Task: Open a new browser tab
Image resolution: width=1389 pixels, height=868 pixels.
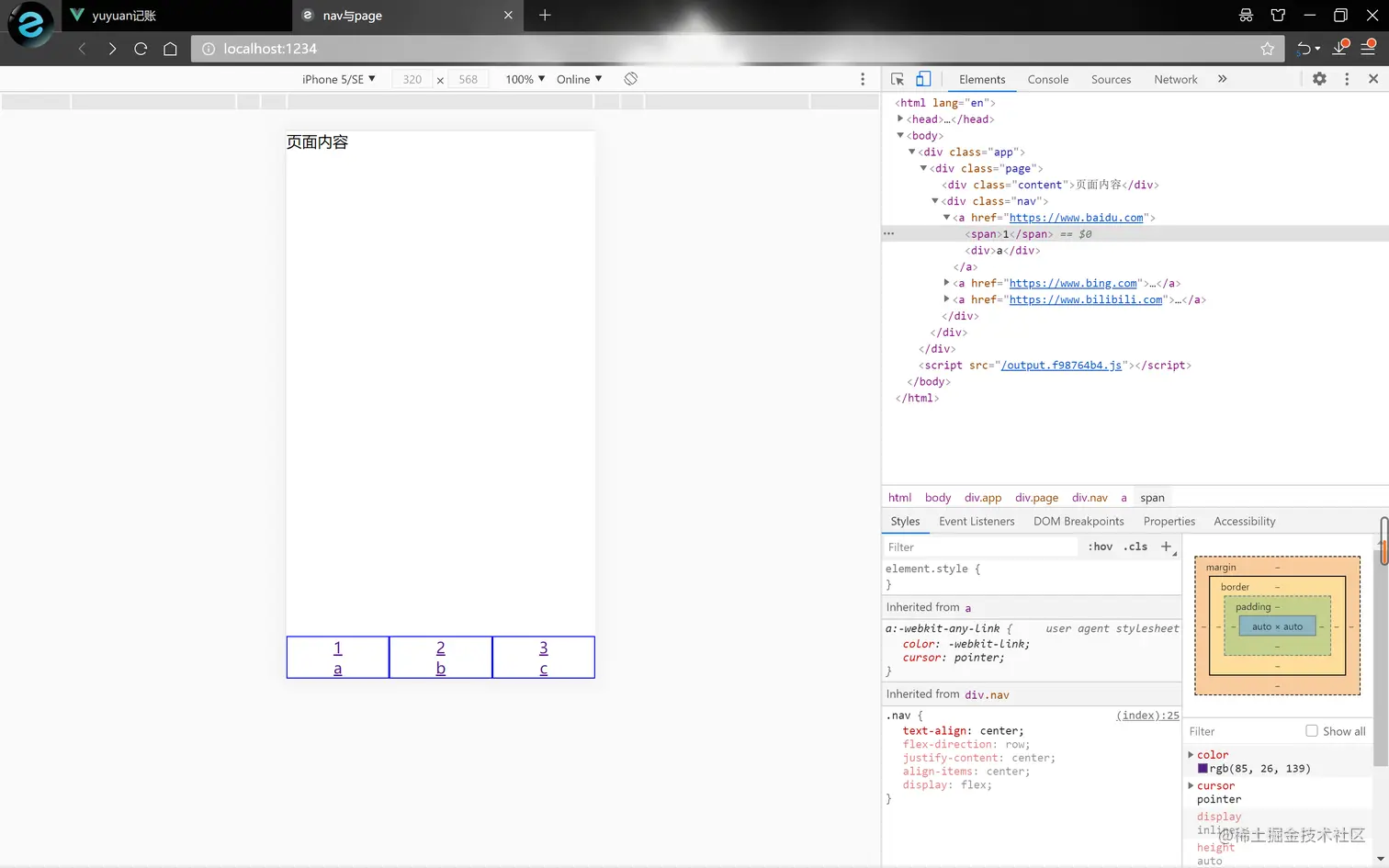Action: point(545,15)
